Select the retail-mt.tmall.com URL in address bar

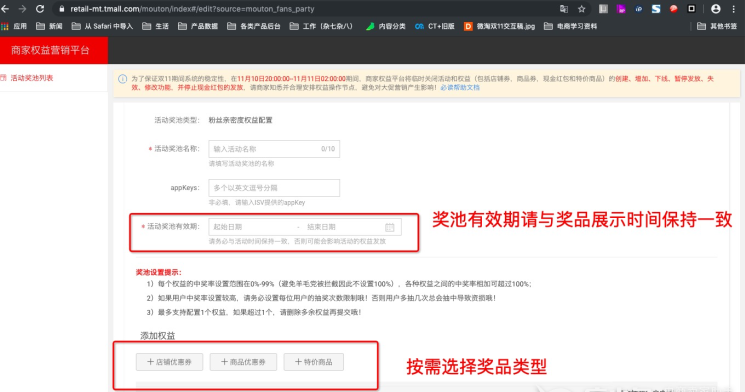point(192,9)
